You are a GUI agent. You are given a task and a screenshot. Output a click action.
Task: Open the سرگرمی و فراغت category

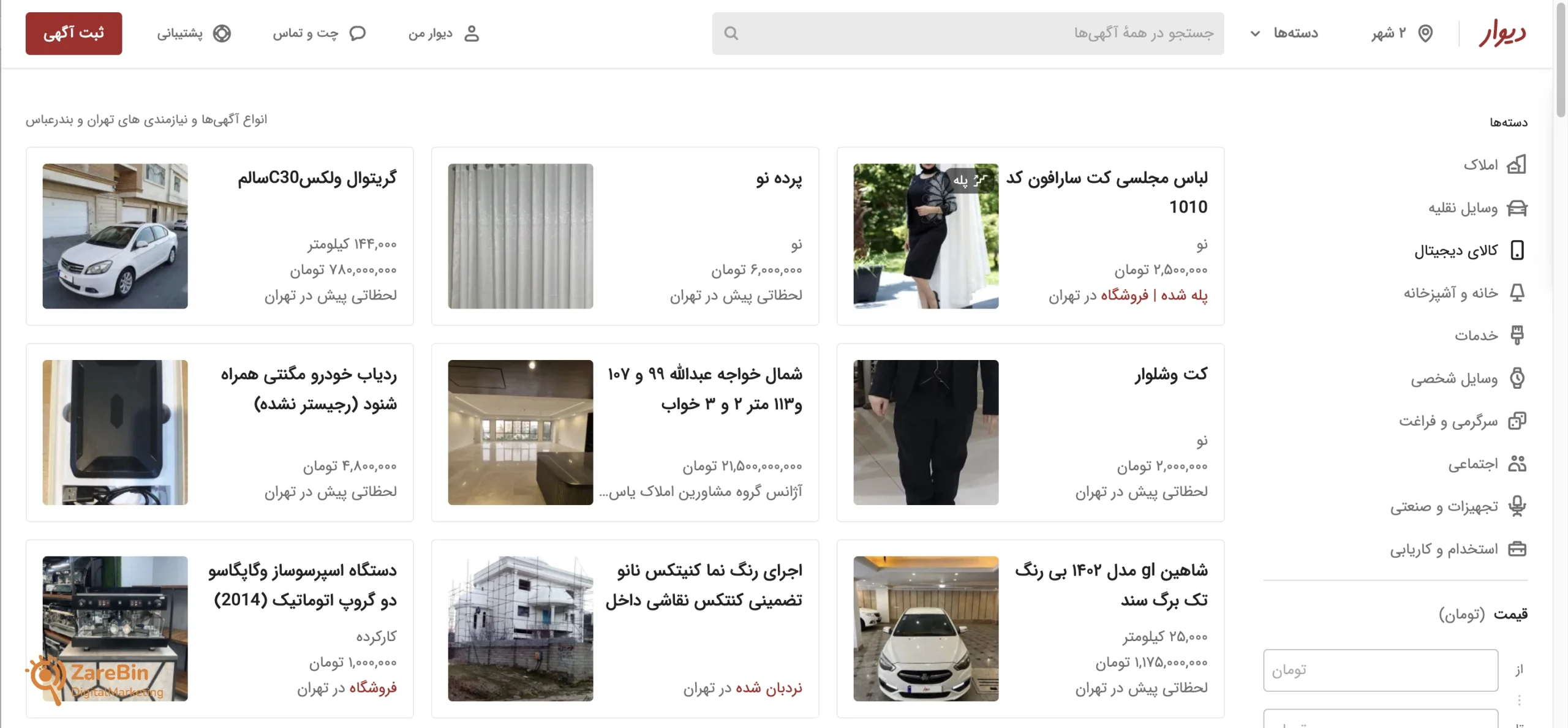pos(1463,421)
